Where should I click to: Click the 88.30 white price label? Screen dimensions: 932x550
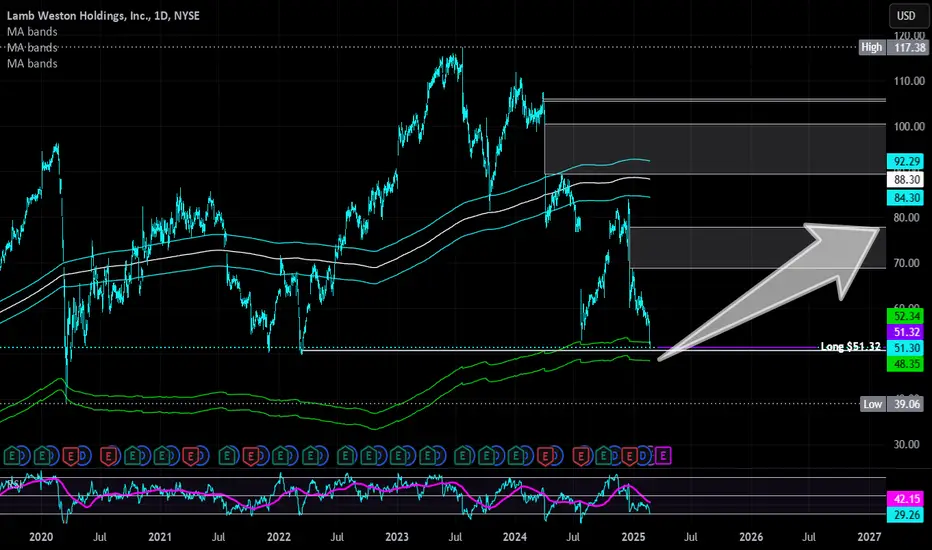(906, 180)
